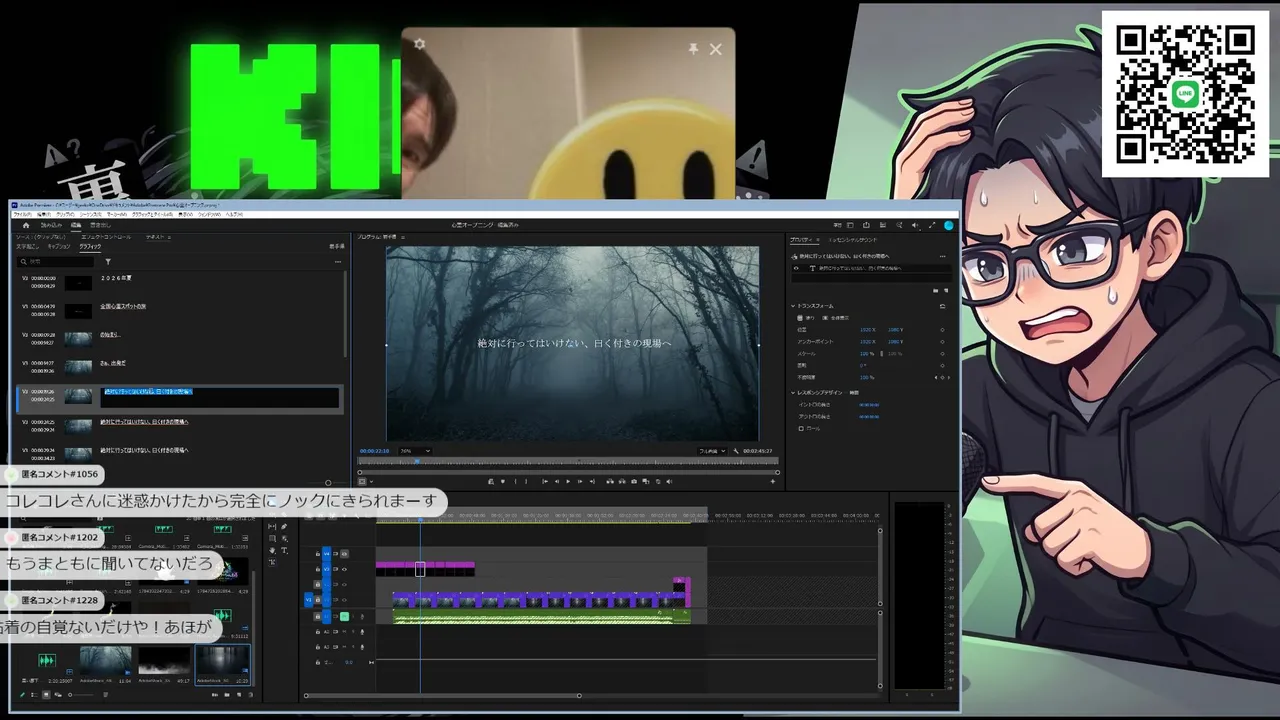Open the テキスト panel menu icon
Viewport: 1280px width, 720px height.
[x=169, y=237]
